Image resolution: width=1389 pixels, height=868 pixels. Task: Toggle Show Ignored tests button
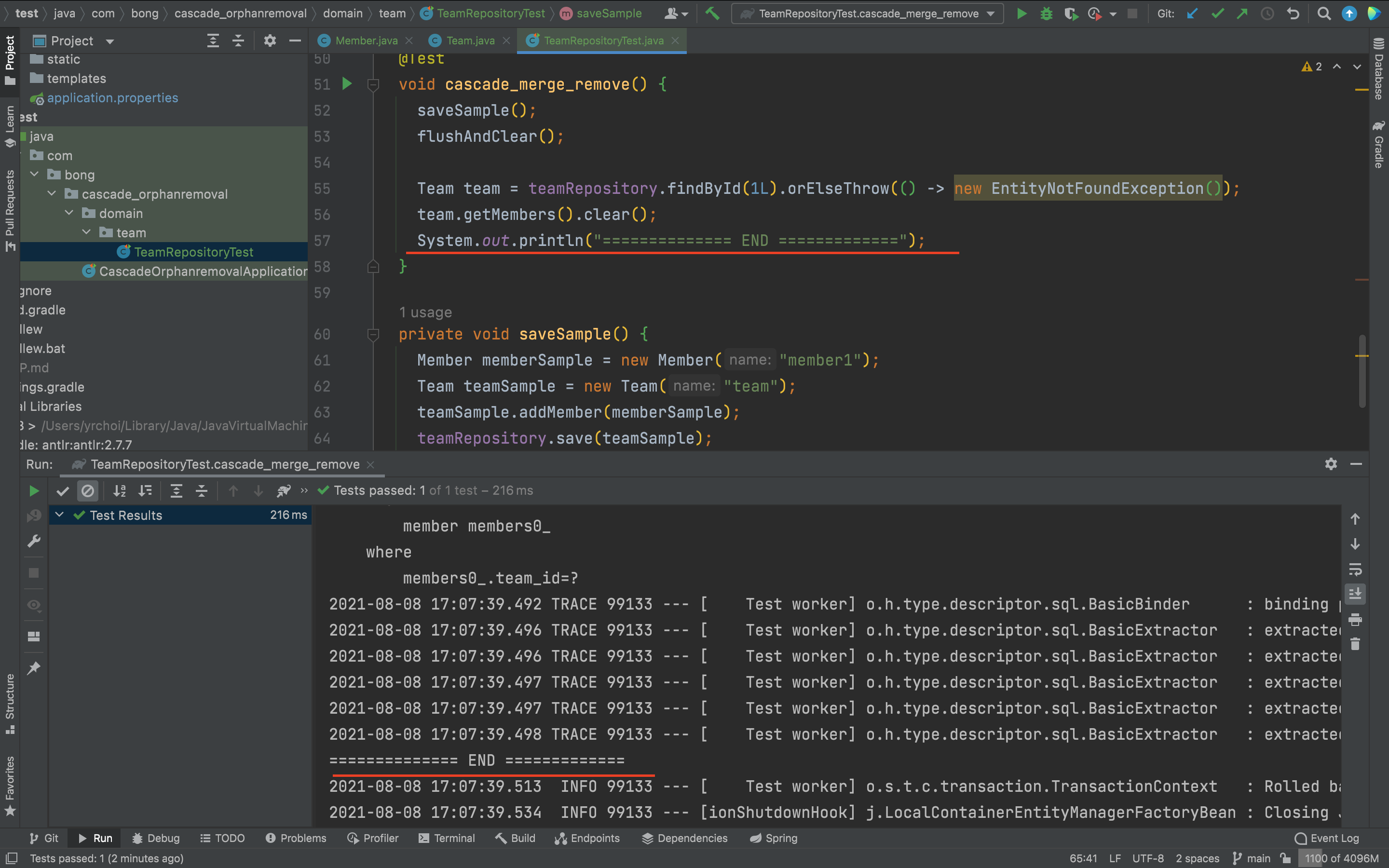88,491
